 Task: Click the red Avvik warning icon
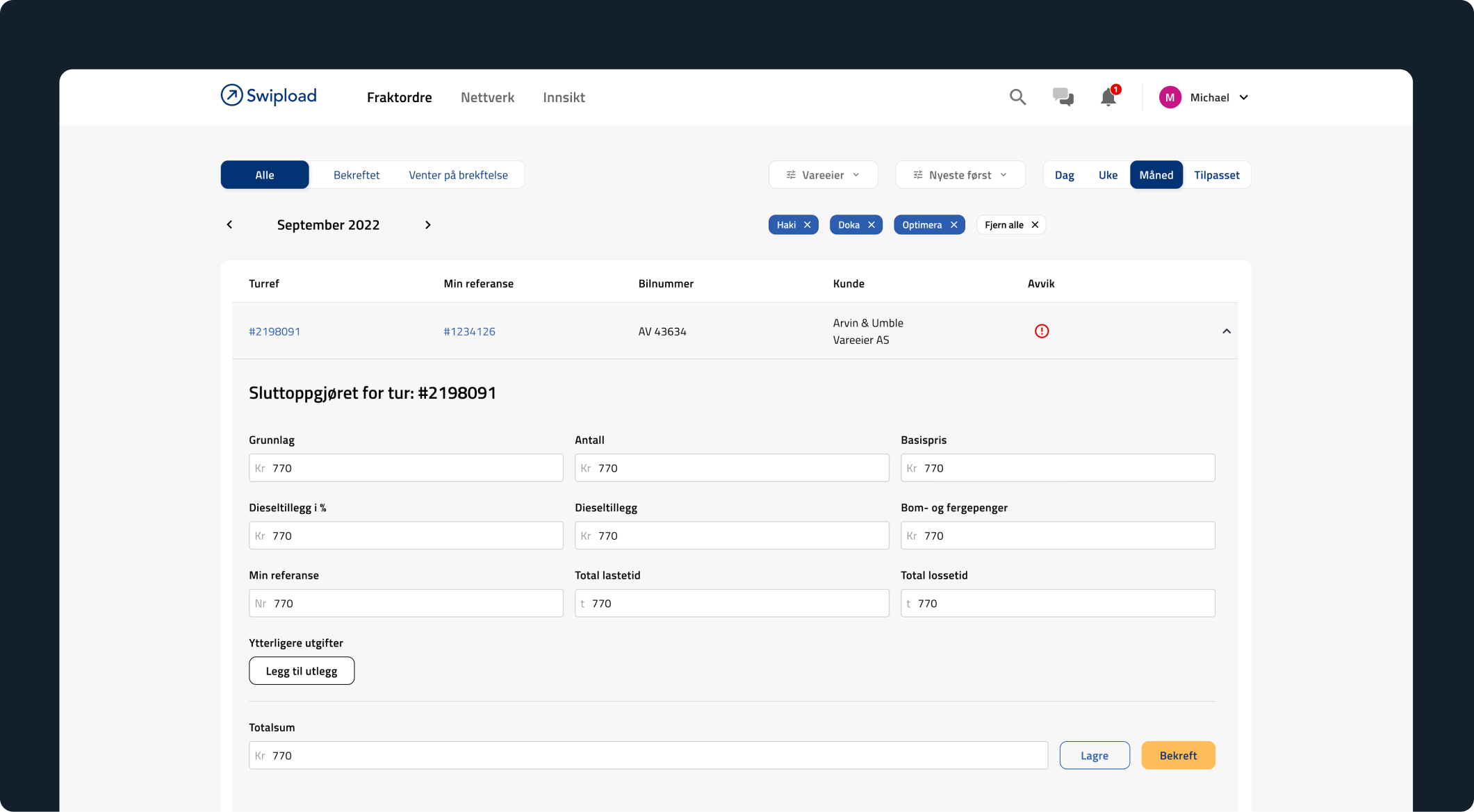pos(1041,331)
